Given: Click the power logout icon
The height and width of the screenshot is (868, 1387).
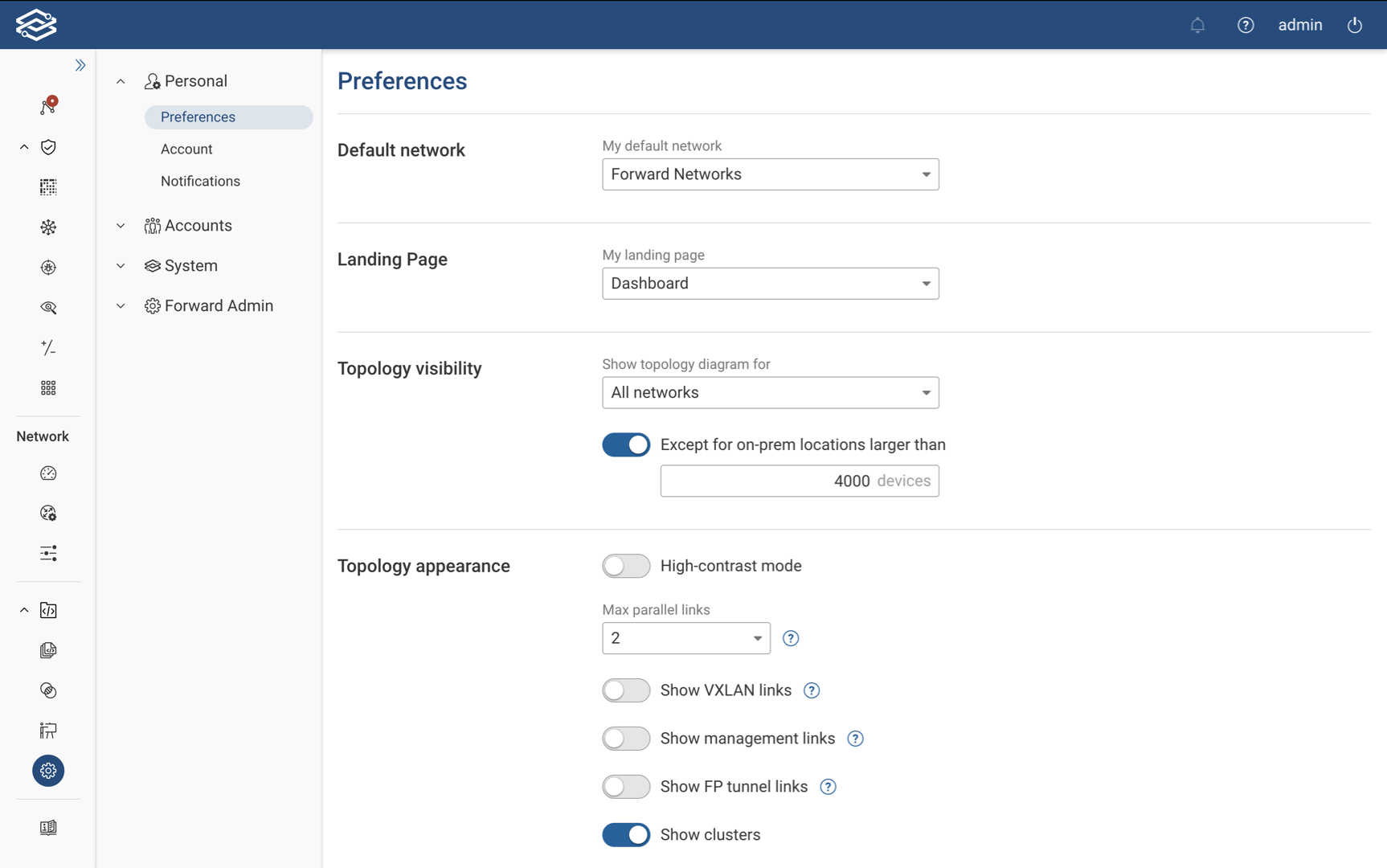Looking at the screenshot, I should (1355, 25).
